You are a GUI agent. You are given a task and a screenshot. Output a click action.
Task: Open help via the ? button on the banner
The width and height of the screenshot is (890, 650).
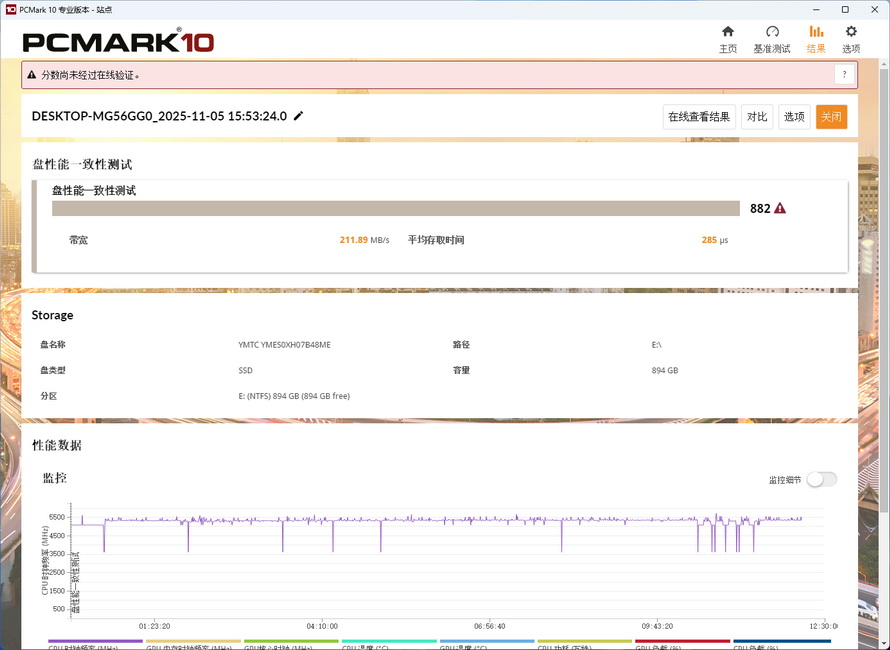click(x=844, y=74)
